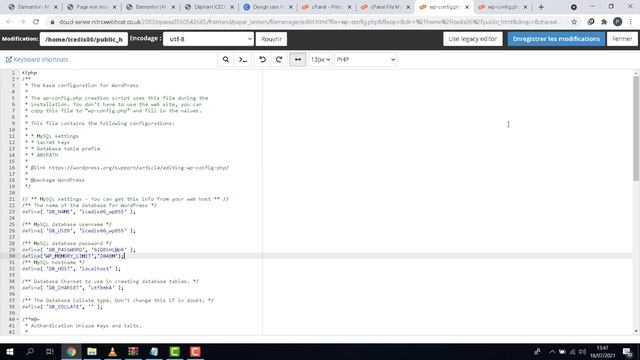Collapse code fold arrow at line 40
The image size is (640, 360).
pyautogui.click(x=18, y=319)
